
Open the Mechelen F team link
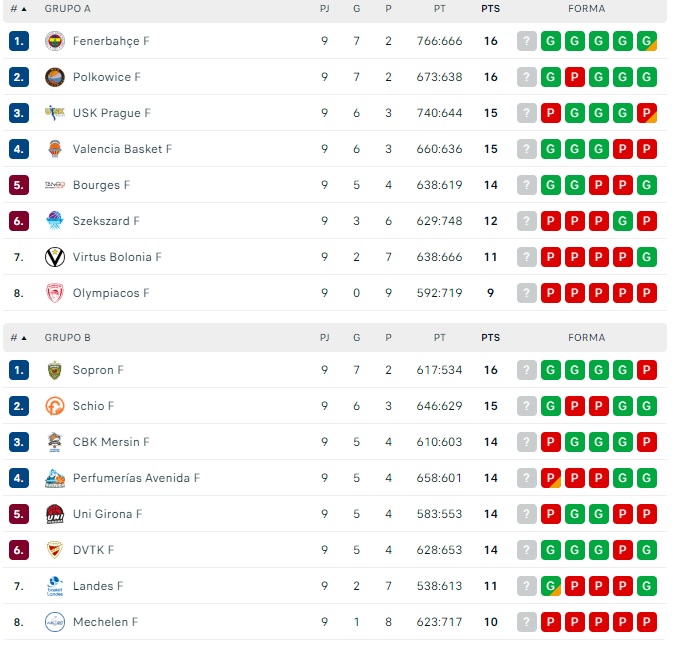[105, 622]
